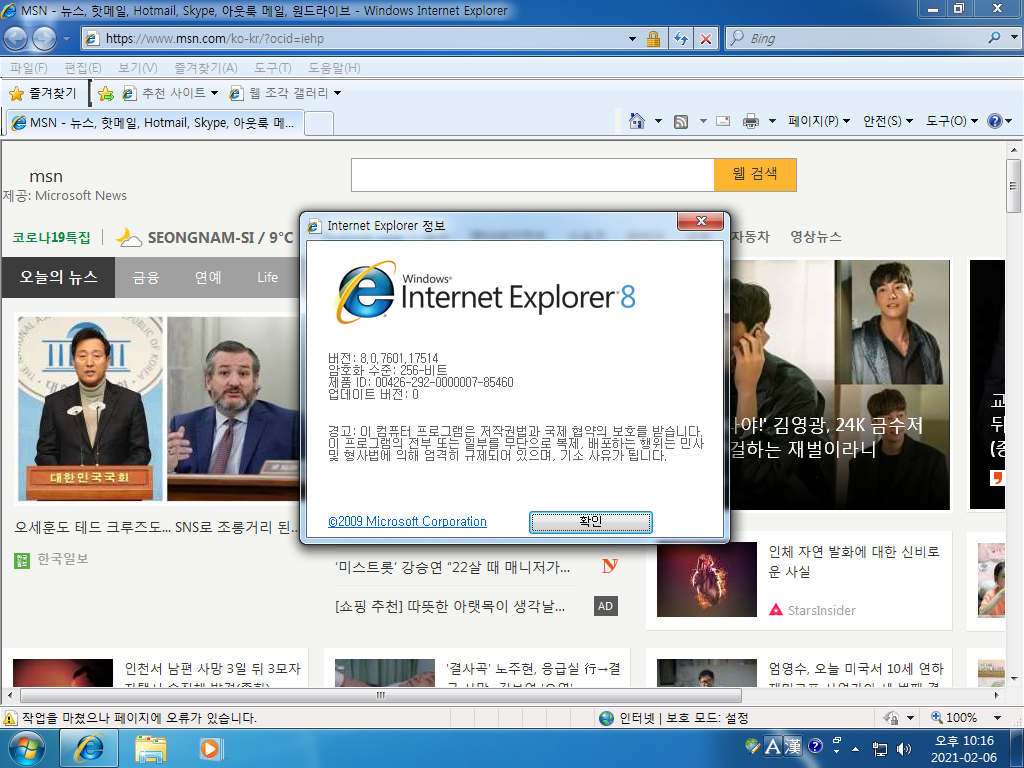Click the red Stop loading icon
This screenshot has width=1024, height=768.
tap(706, 39)
